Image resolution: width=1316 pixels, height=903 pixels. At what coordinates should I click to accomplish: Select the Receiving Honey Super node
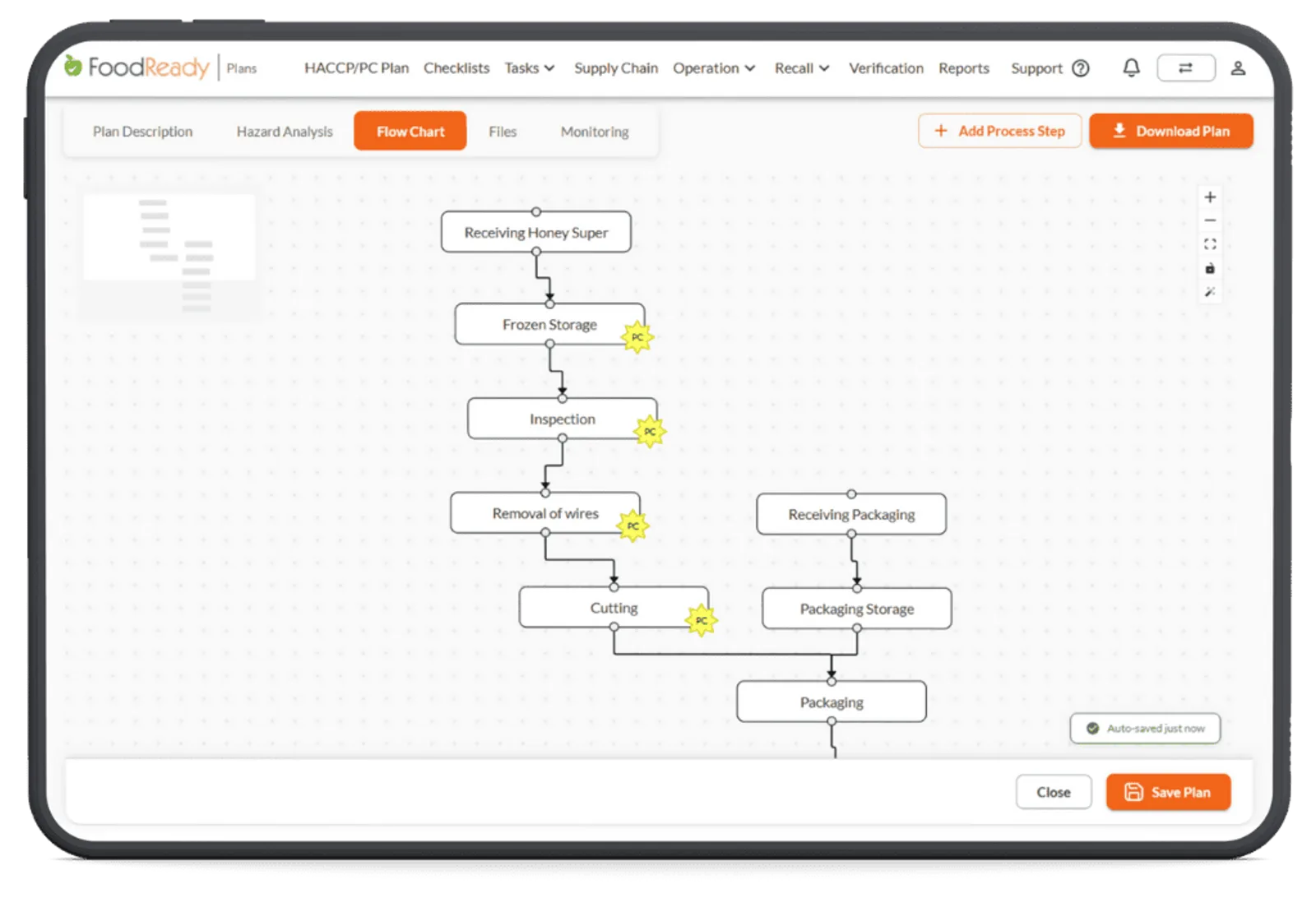click(536, 233)
